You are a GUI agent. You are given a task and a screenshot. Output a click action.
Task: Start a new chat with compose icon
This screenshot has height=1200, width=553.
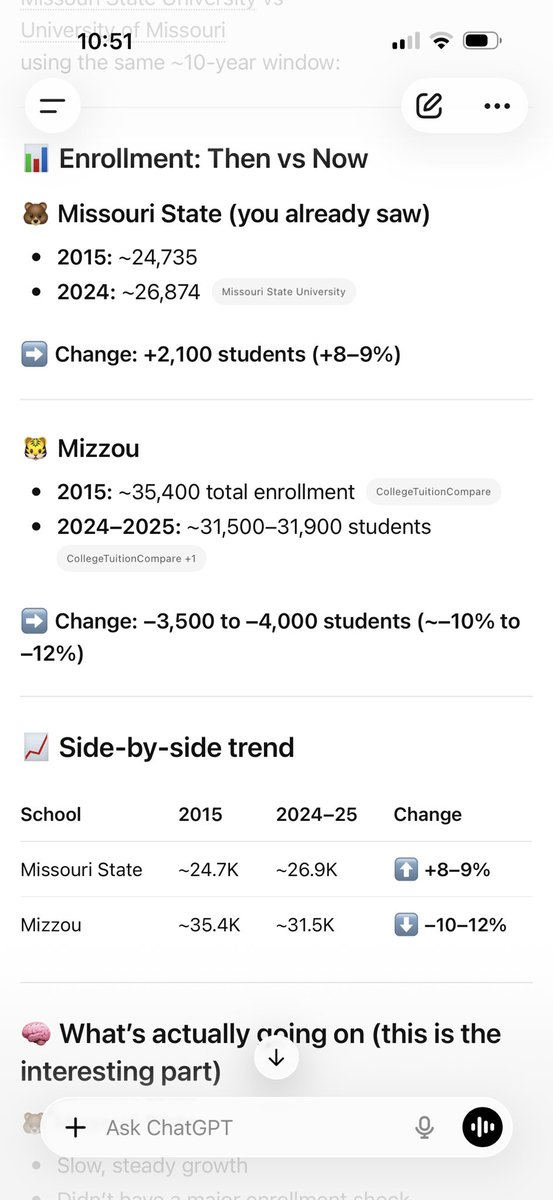(429, 105)
